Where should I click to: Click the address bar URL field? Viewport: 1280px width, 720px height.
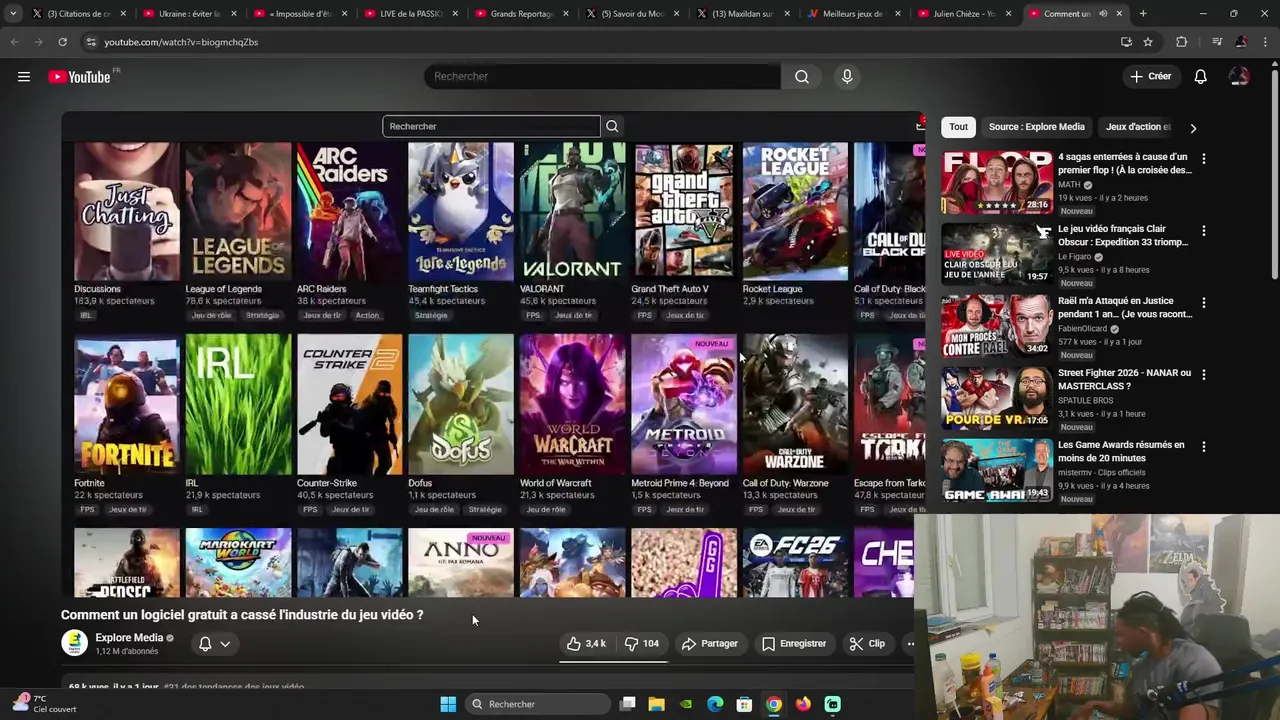600,42
